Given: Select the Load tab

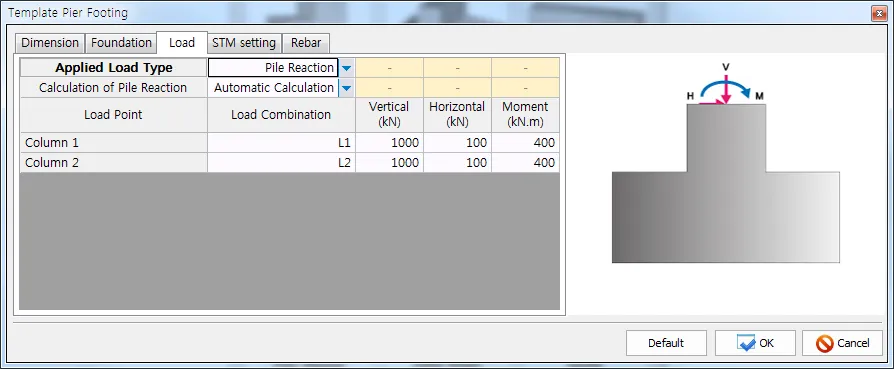Looking at the screenshot, I should coord(182,43).
